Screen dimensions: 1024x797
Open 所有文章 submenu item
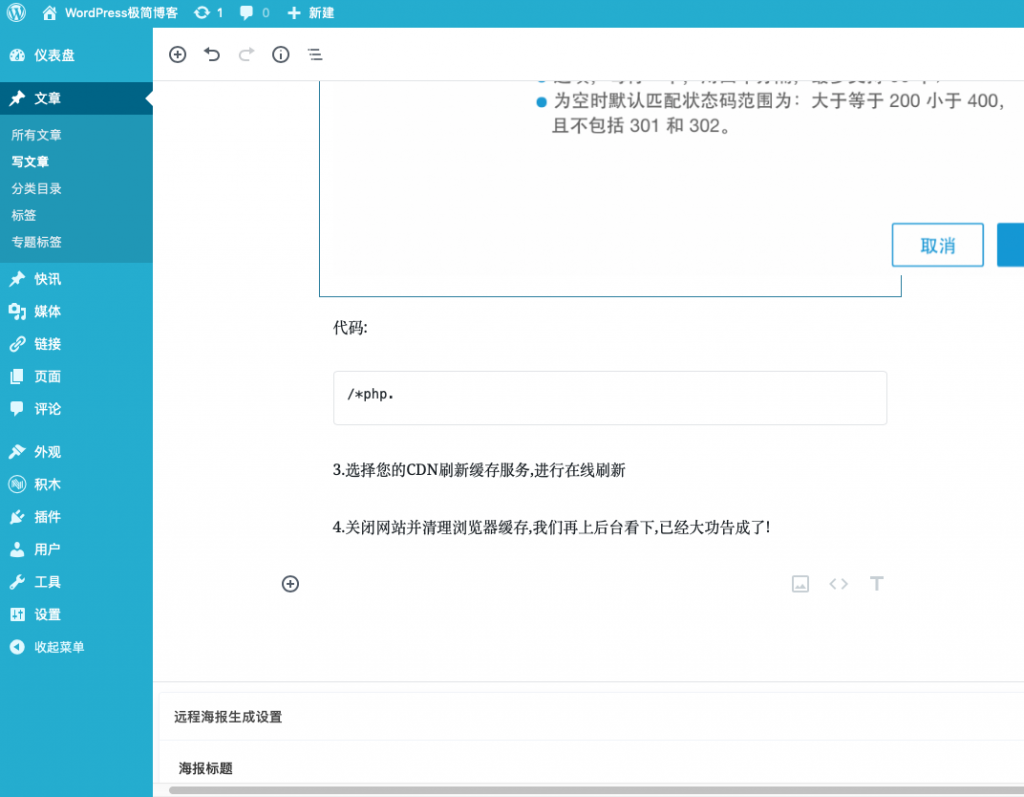tap(37, 135)
